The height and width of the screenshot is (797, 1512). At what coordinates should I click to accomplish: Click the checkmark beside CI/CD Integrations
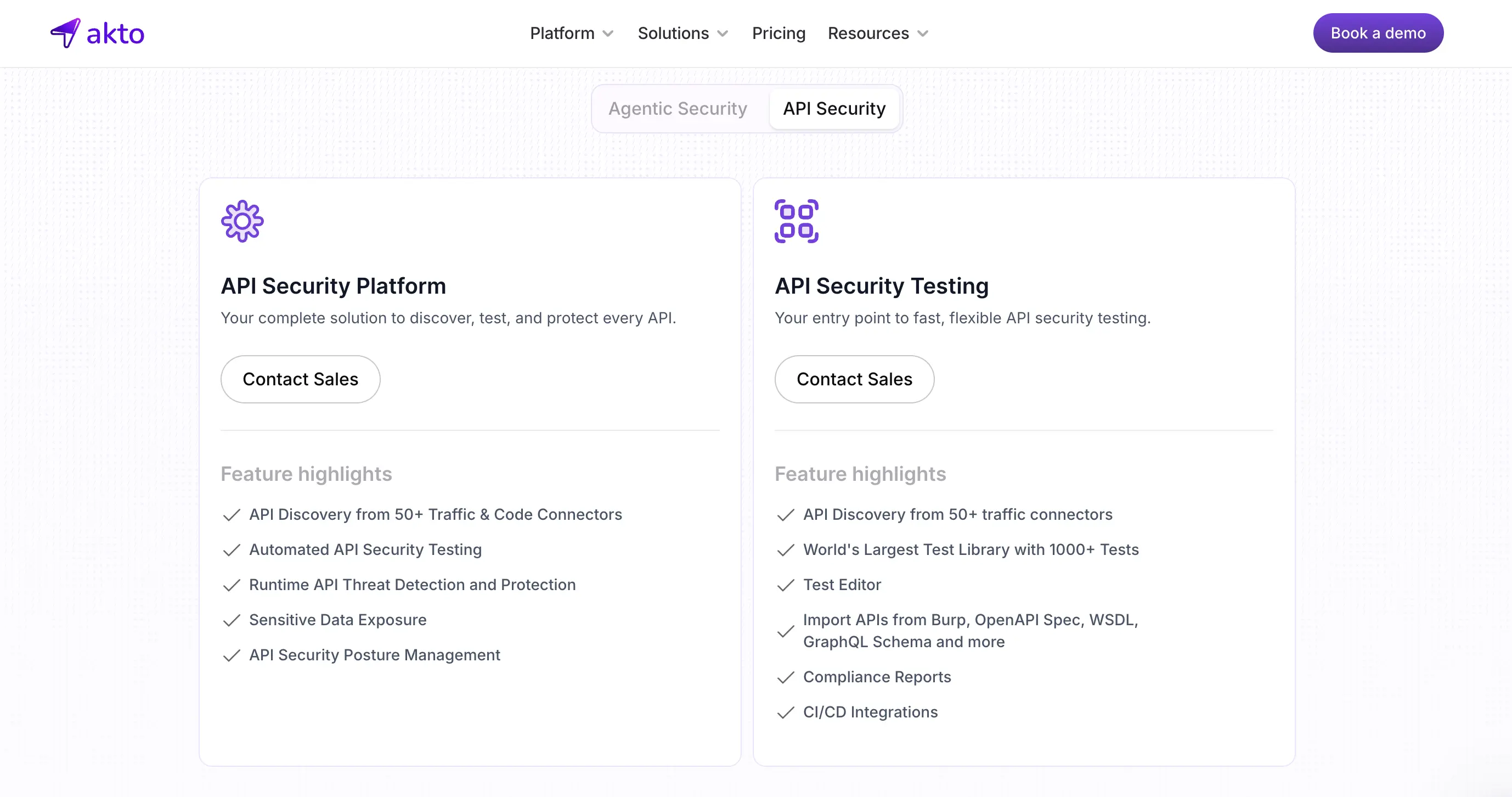click(785, 713)
